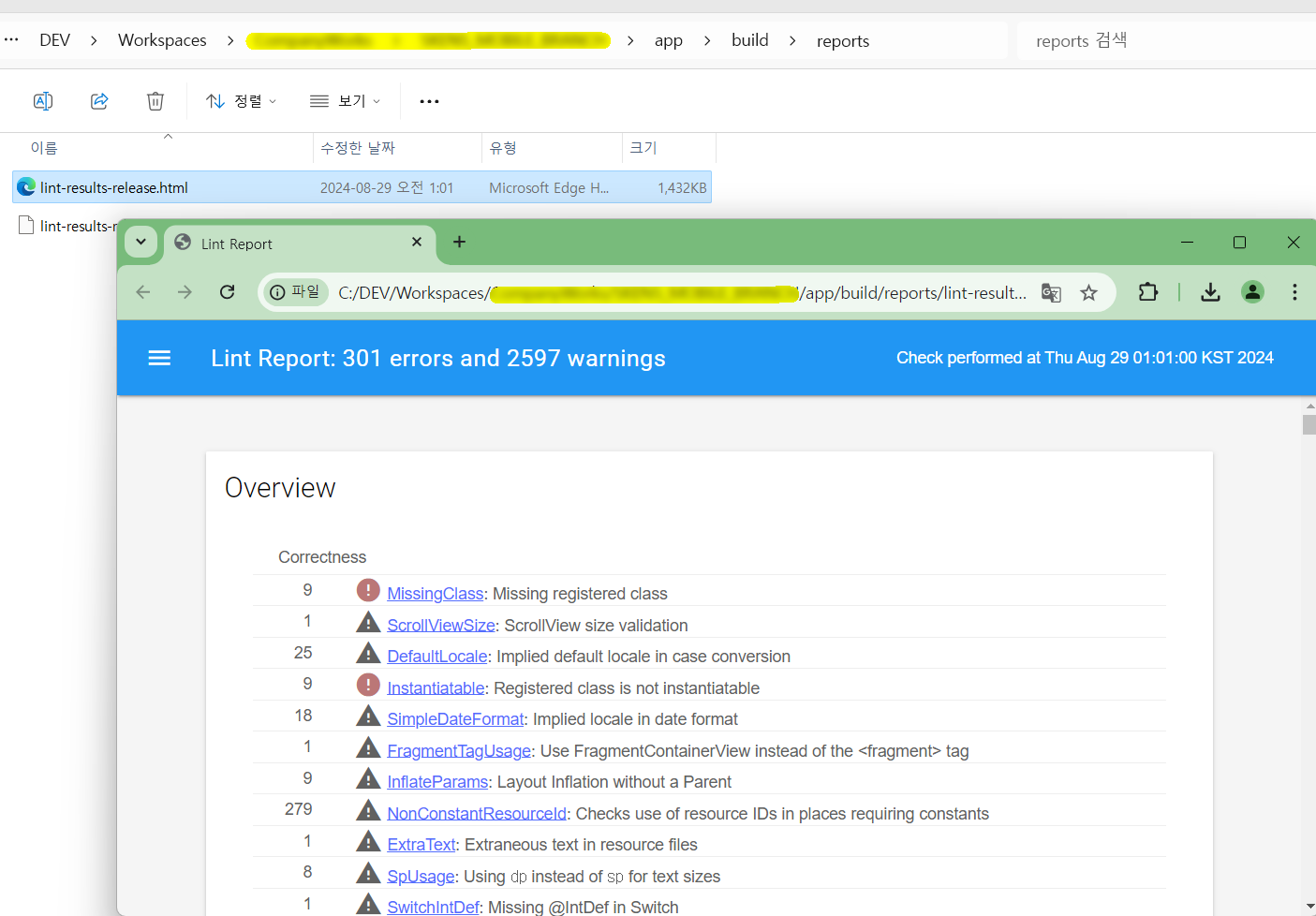This screenshot has width=1316, height=916.
Task: Select the lint-results-release.html file
Action: tap(362, 187)
